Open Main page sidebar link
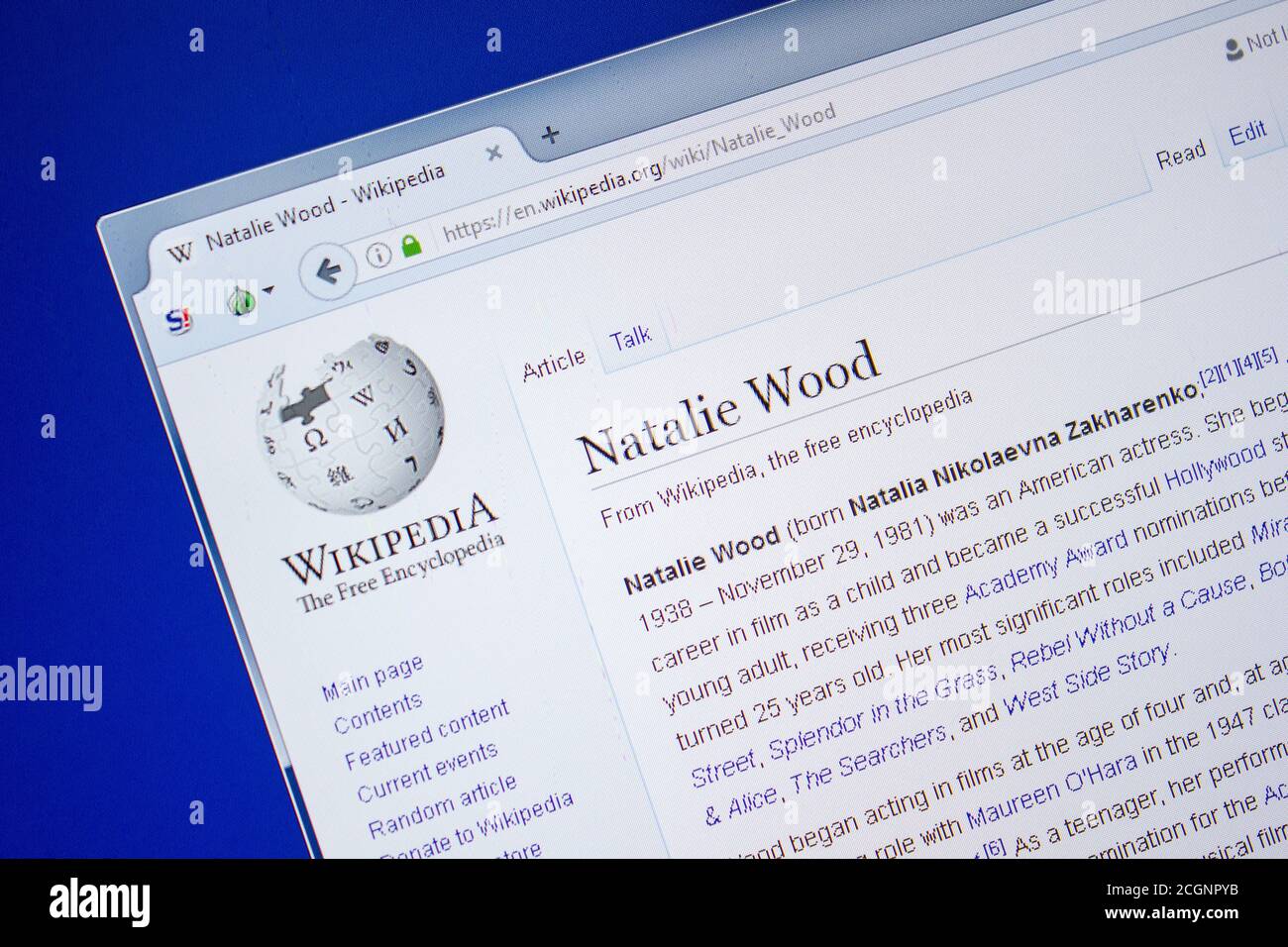Screen dimensions: 1288x947 tap(373, 677)
